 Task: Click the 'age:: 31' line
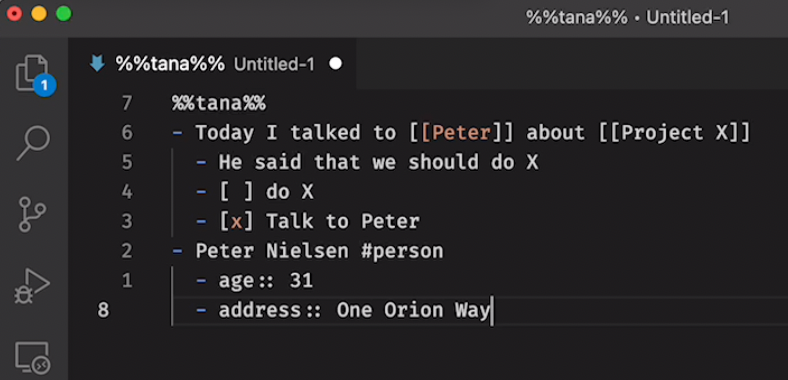tap(265, 280)
